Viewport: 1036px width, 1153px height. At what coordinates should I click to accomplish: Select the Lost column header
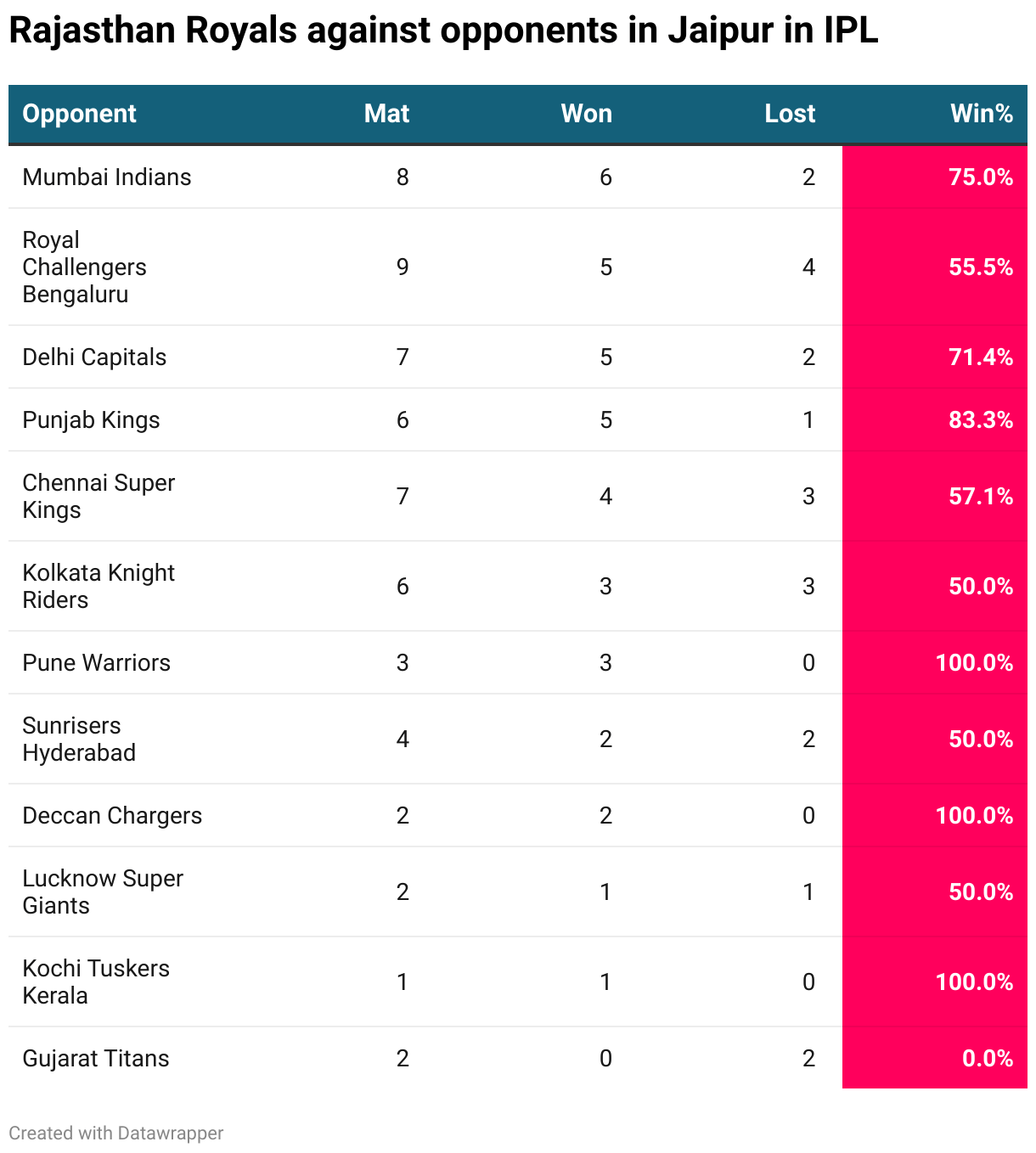(789, 114)
